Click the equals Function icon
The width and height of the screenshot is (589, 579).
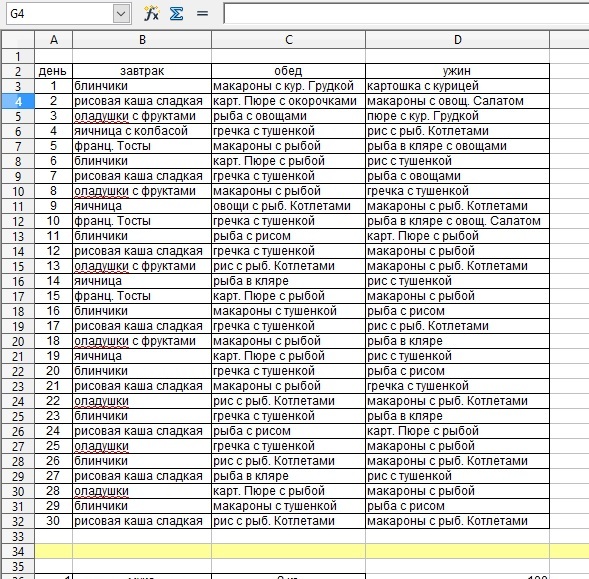(202, 14)
